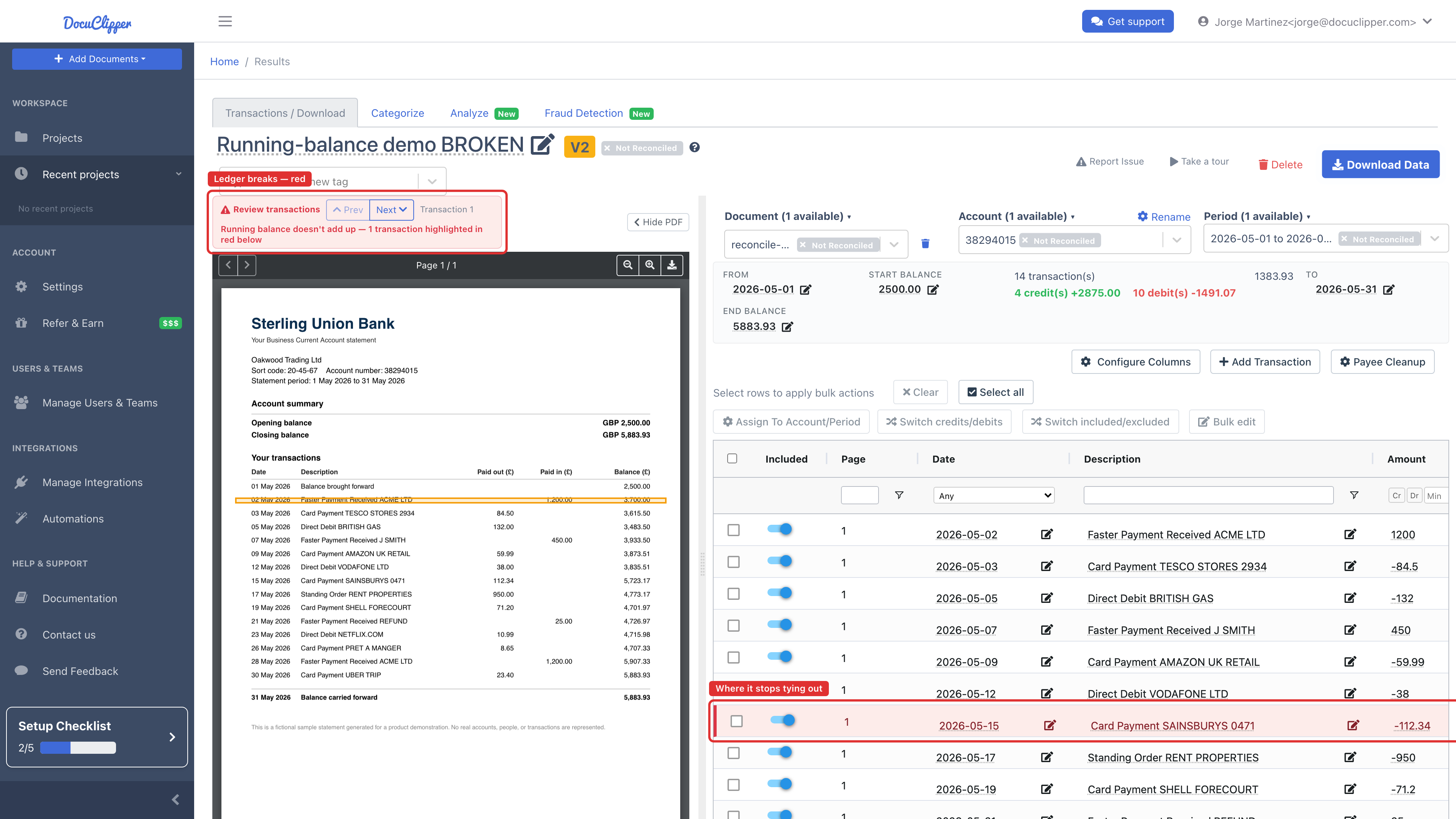Screen dimensions: 1456x819
Task: Toggle included switch for J SMITH row
Action: [x=780, y=624]
